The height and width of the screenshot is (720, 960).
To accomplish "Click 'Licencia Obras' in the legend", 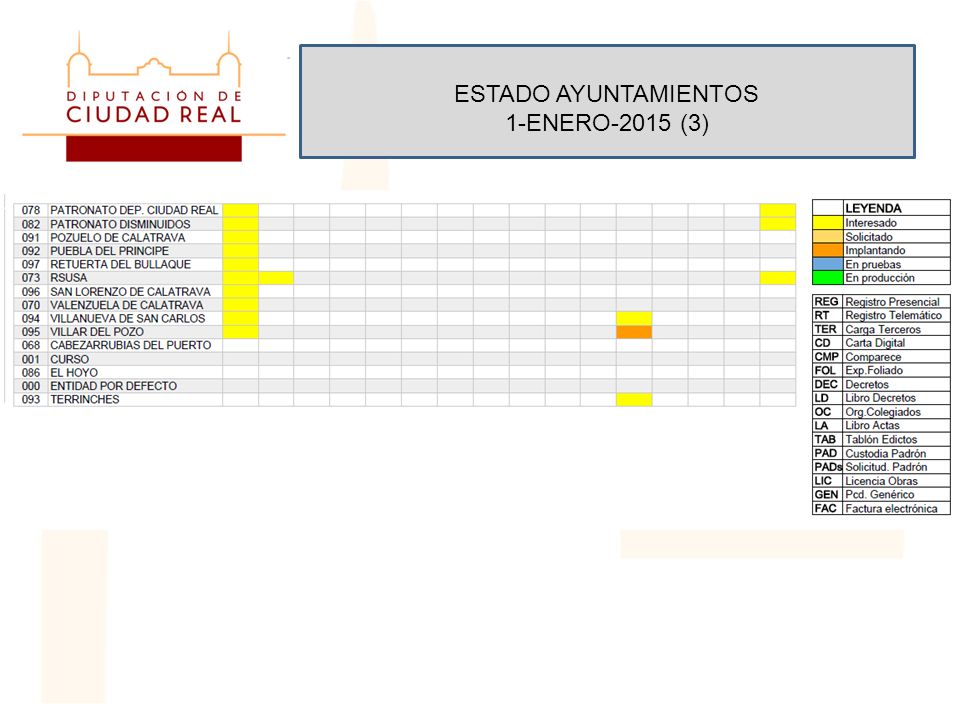I will (x=882, y=481).
